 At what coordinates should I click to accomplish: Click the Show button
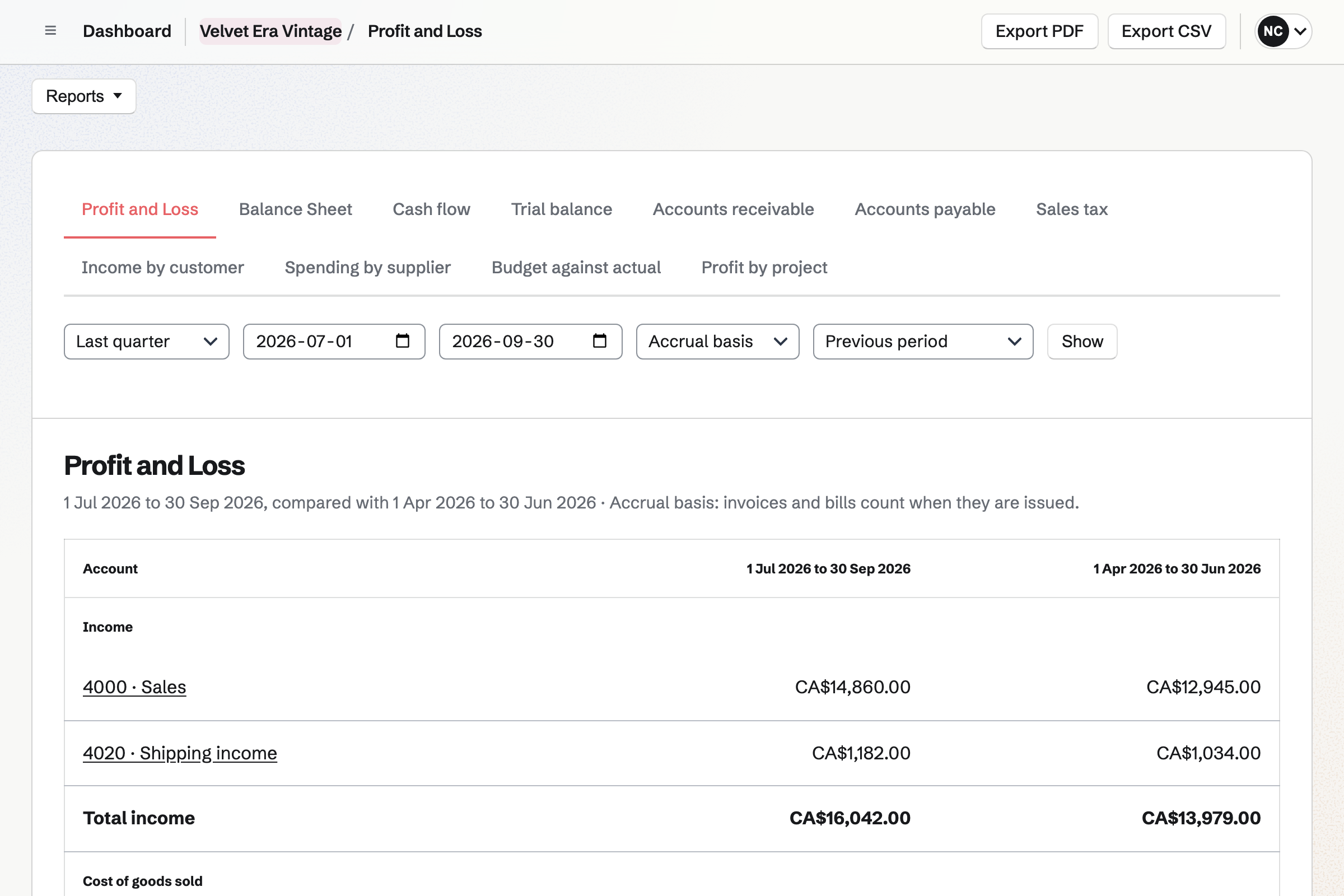[x=1082, y=342]
